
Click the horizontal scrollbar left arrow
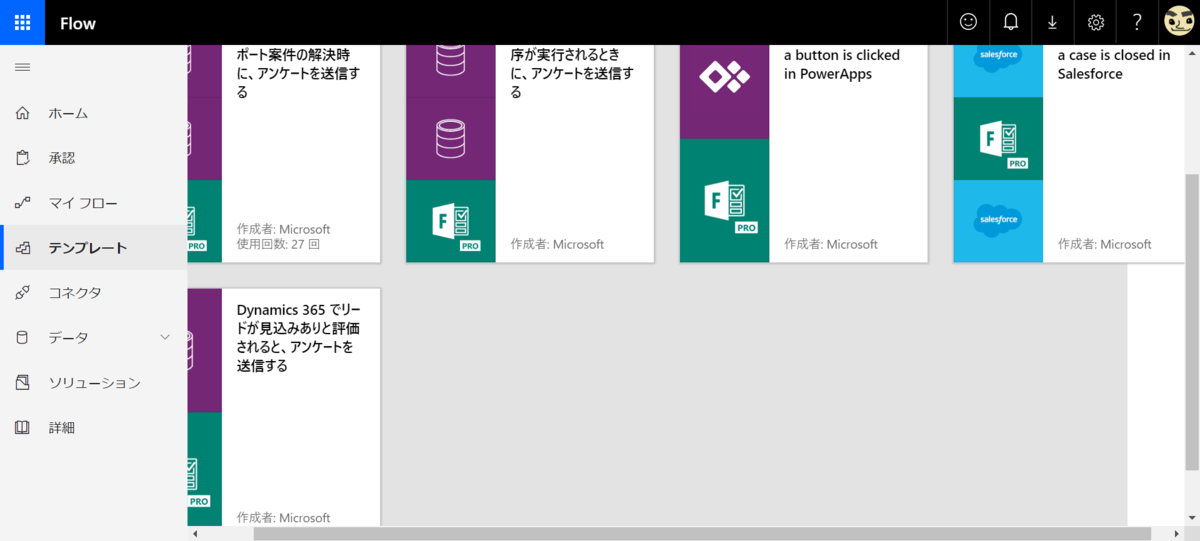(196, 533)
